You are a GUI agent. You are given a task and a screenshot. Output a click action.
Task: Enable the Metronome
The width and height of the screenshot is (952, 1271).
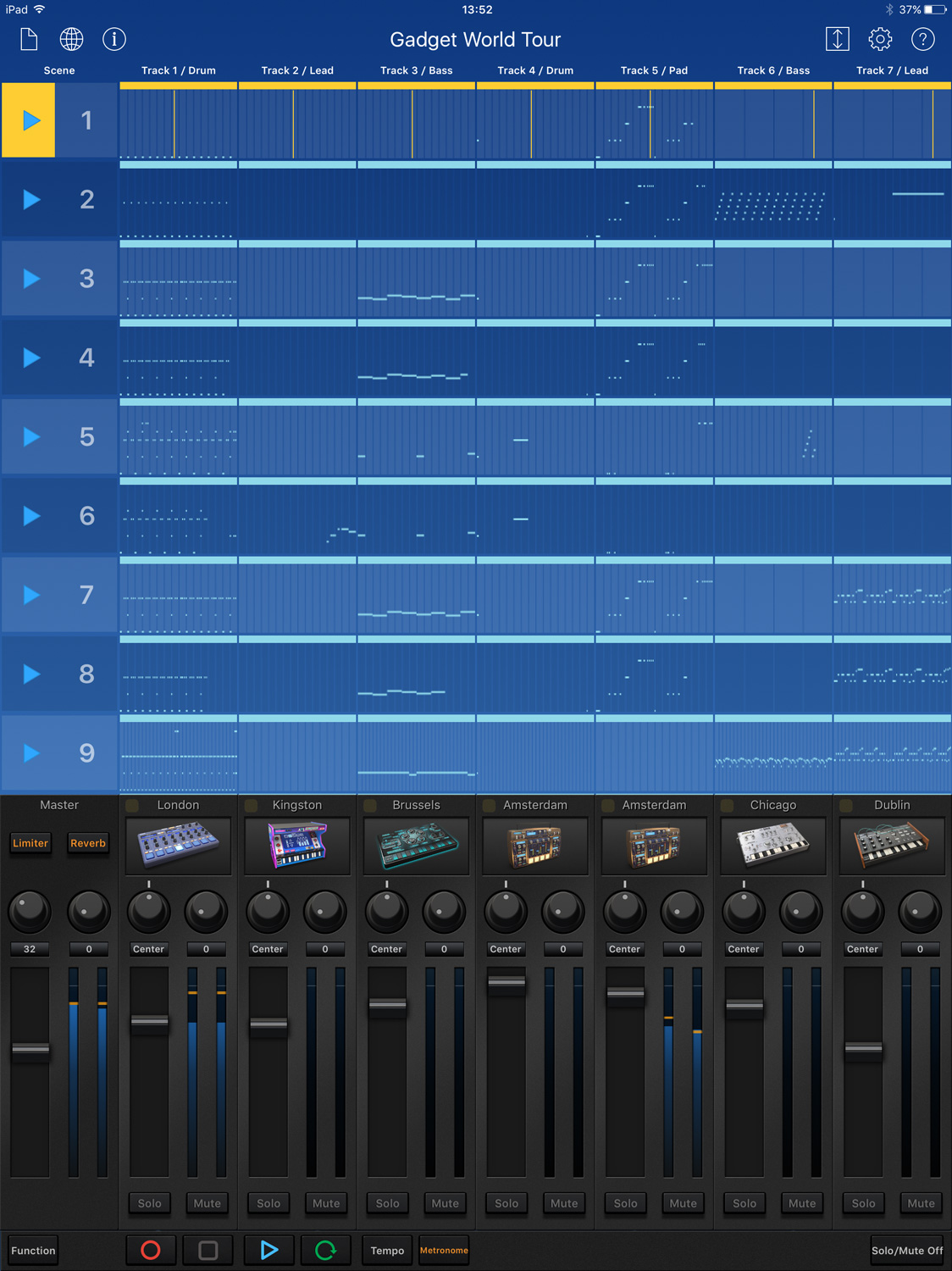point(444,1250)
